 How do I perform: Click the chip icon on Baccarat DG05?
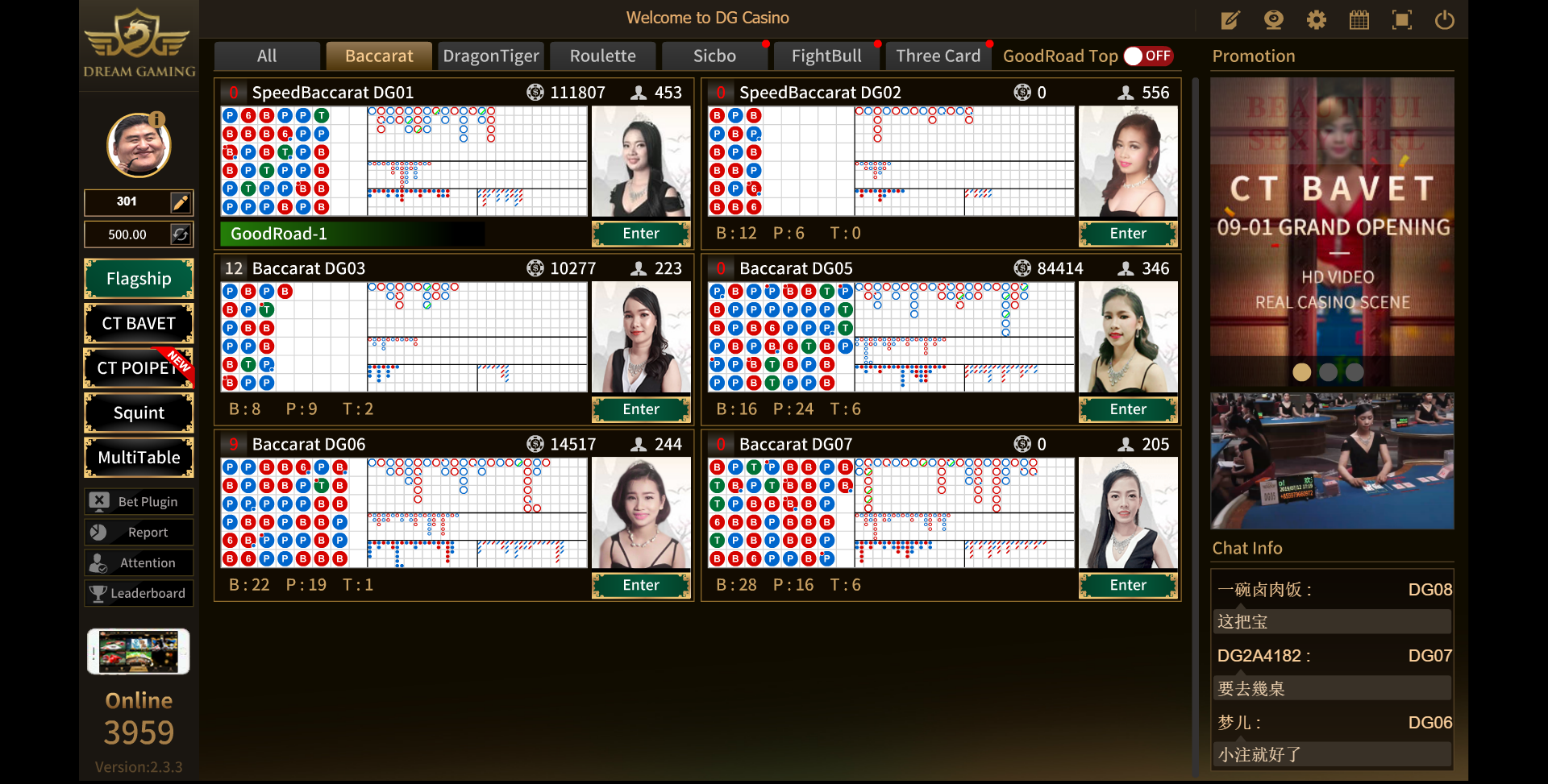[1022, 268]
